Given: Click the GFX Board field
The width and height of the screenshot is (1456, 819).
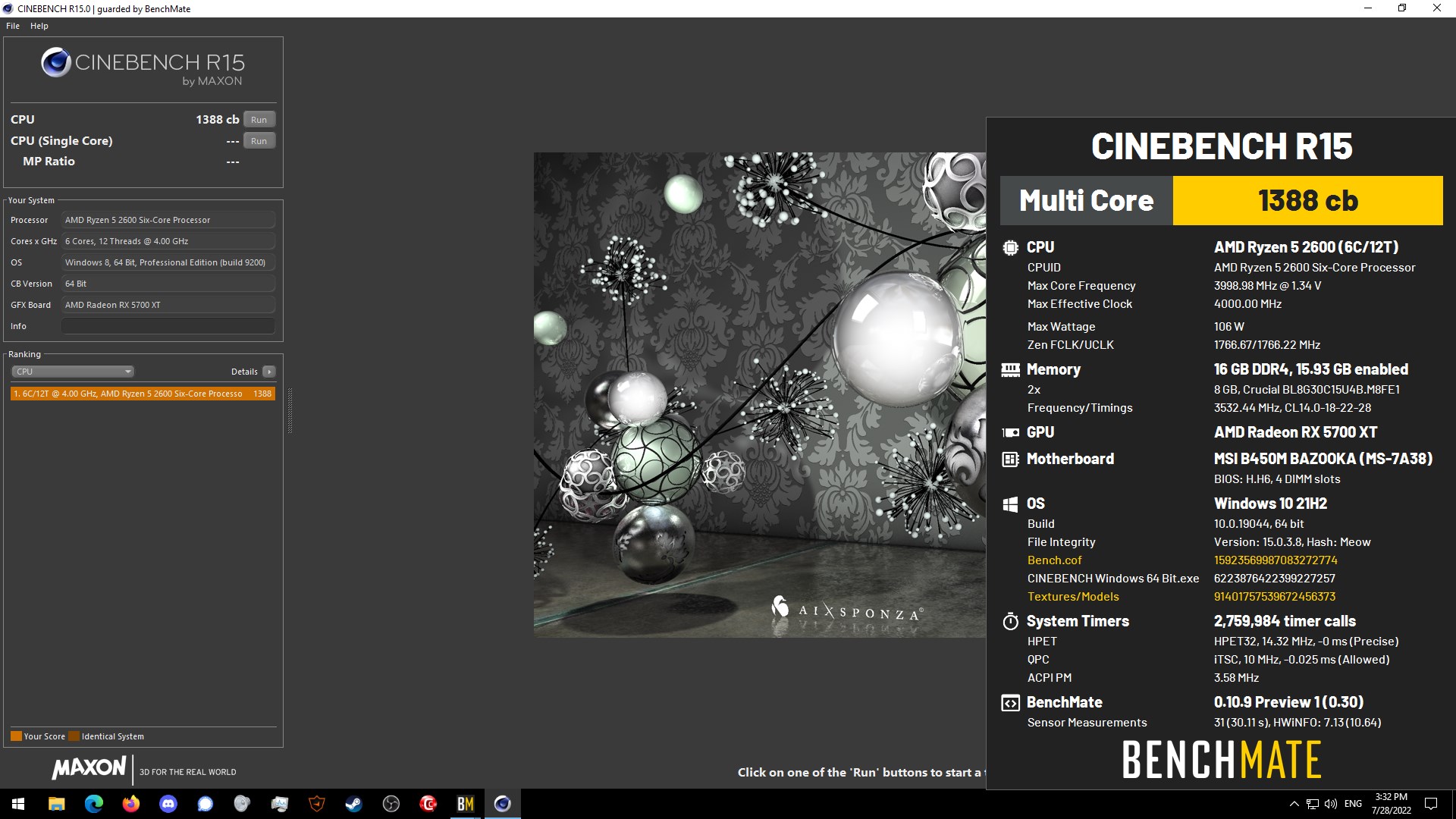Looking at the screenshot, I should (x=168, y=305).
